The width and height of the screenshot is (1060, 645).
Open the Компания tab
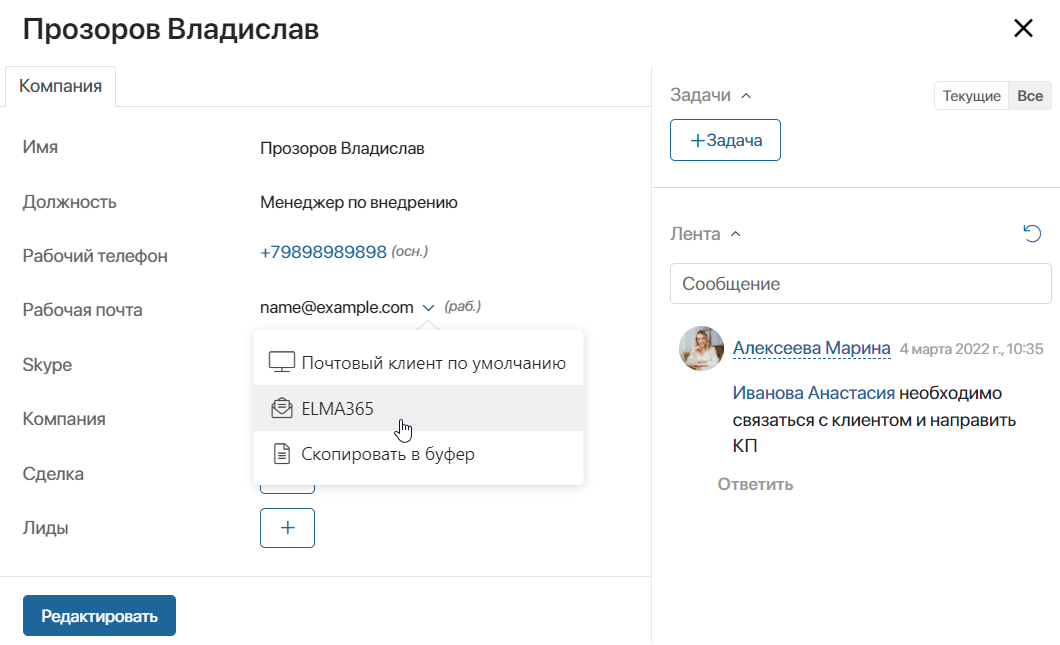coord(60,87)
